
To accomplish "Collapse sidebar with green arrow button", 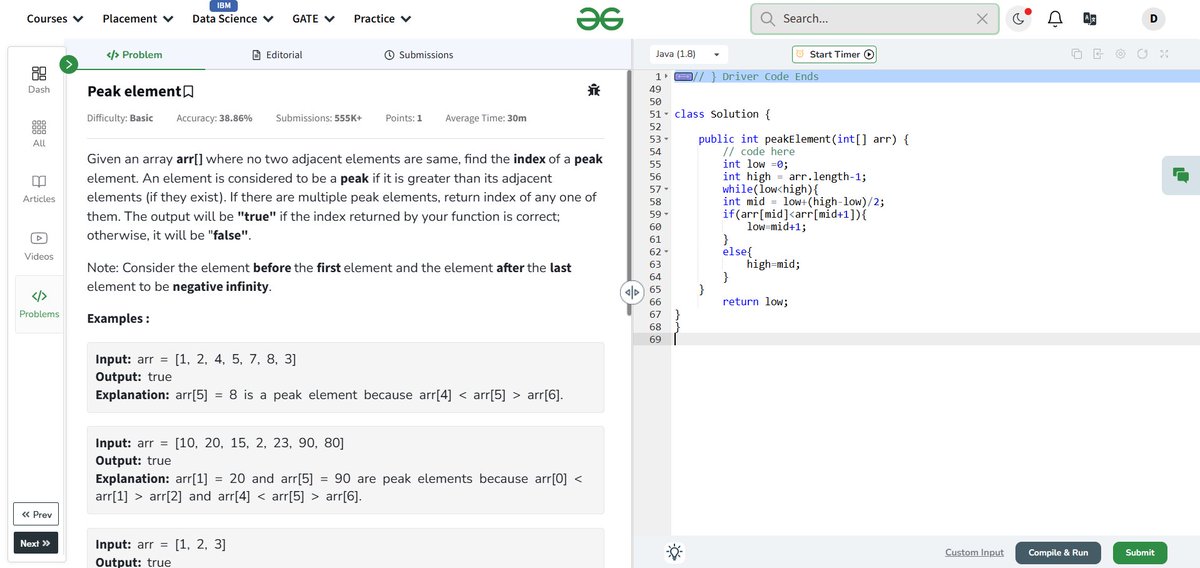I will 69,64.
